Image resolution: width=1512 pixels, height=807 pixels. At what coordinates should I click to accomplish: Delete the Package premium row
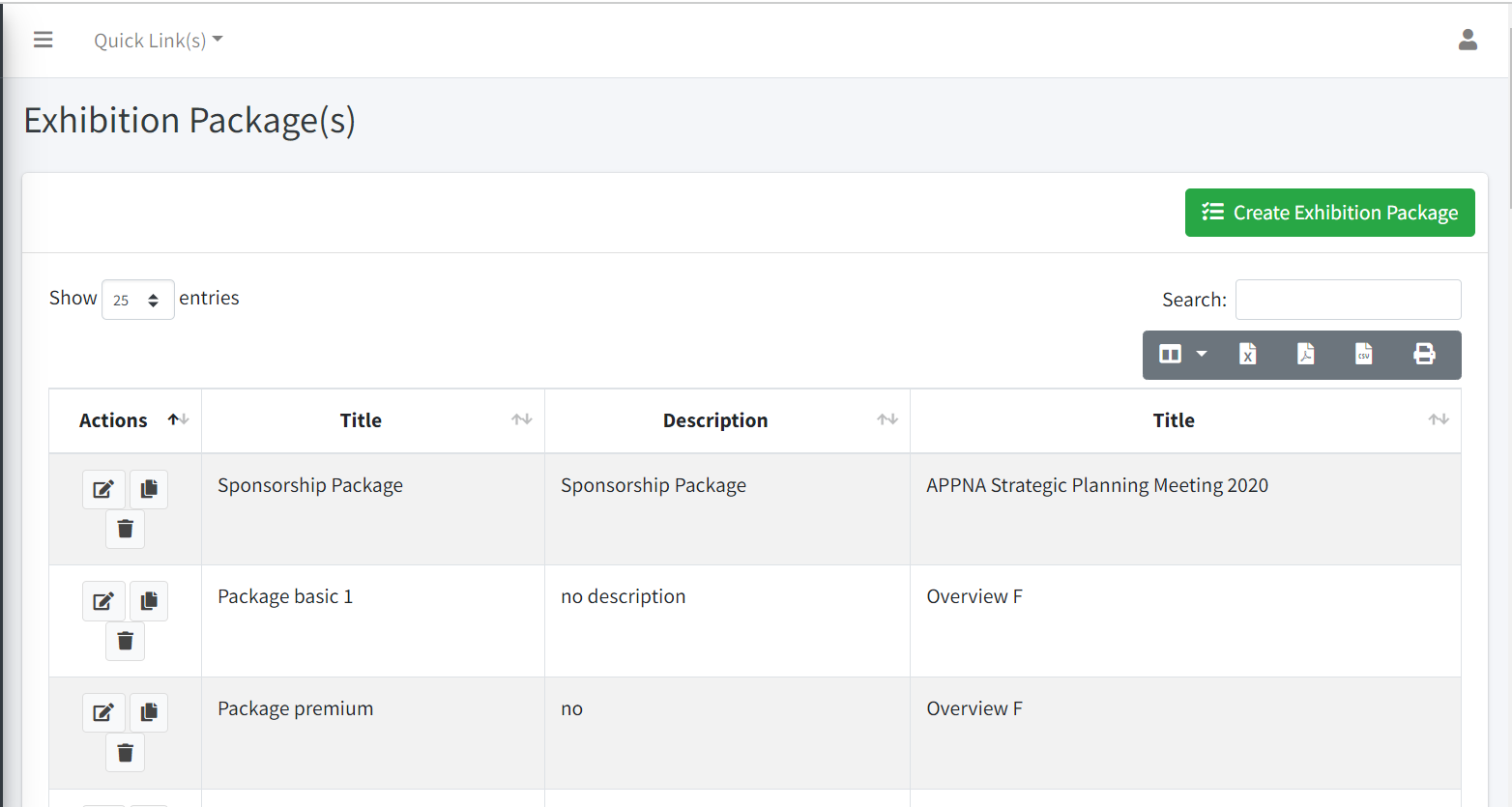(x=125, y=753)
